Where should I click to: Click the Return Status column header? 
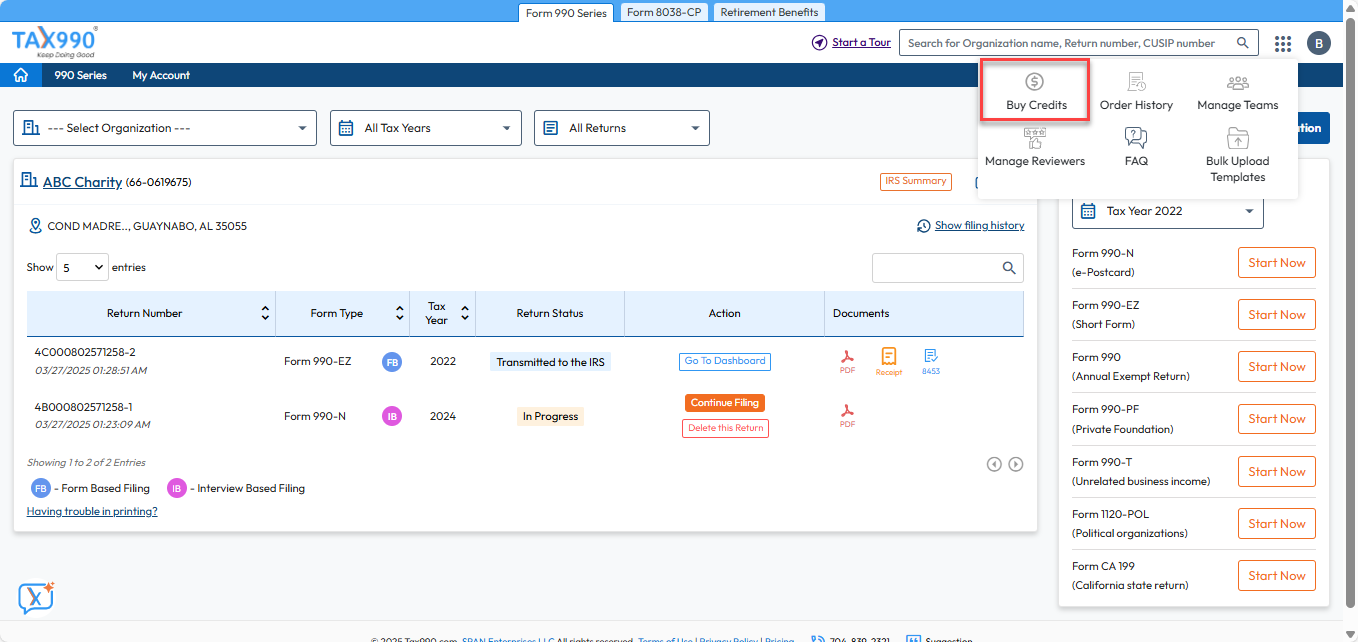pyautogui.click(x=550, y=313)
